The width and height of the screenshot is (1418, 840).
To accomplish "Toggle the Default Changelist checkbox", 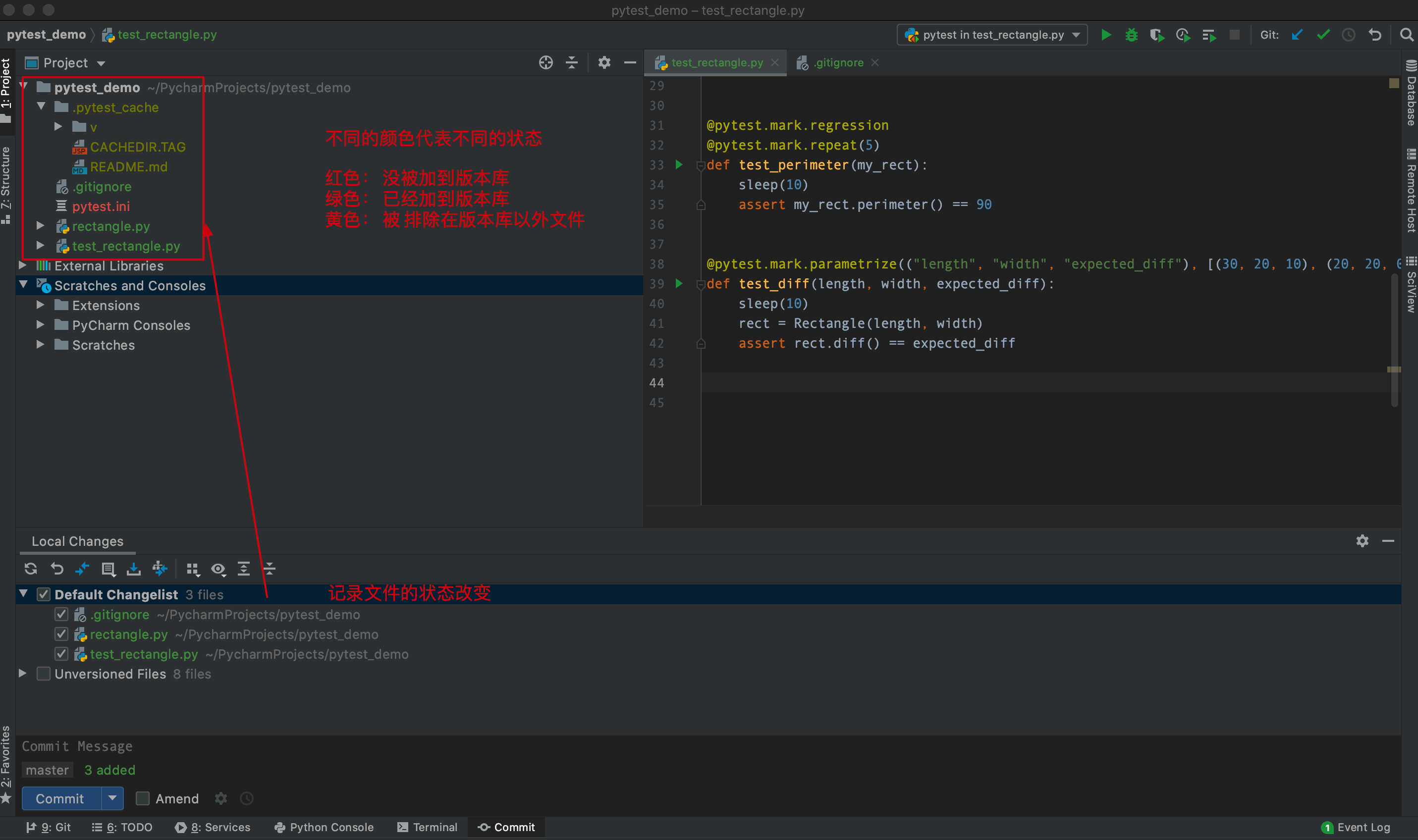I will coord(44,594).
